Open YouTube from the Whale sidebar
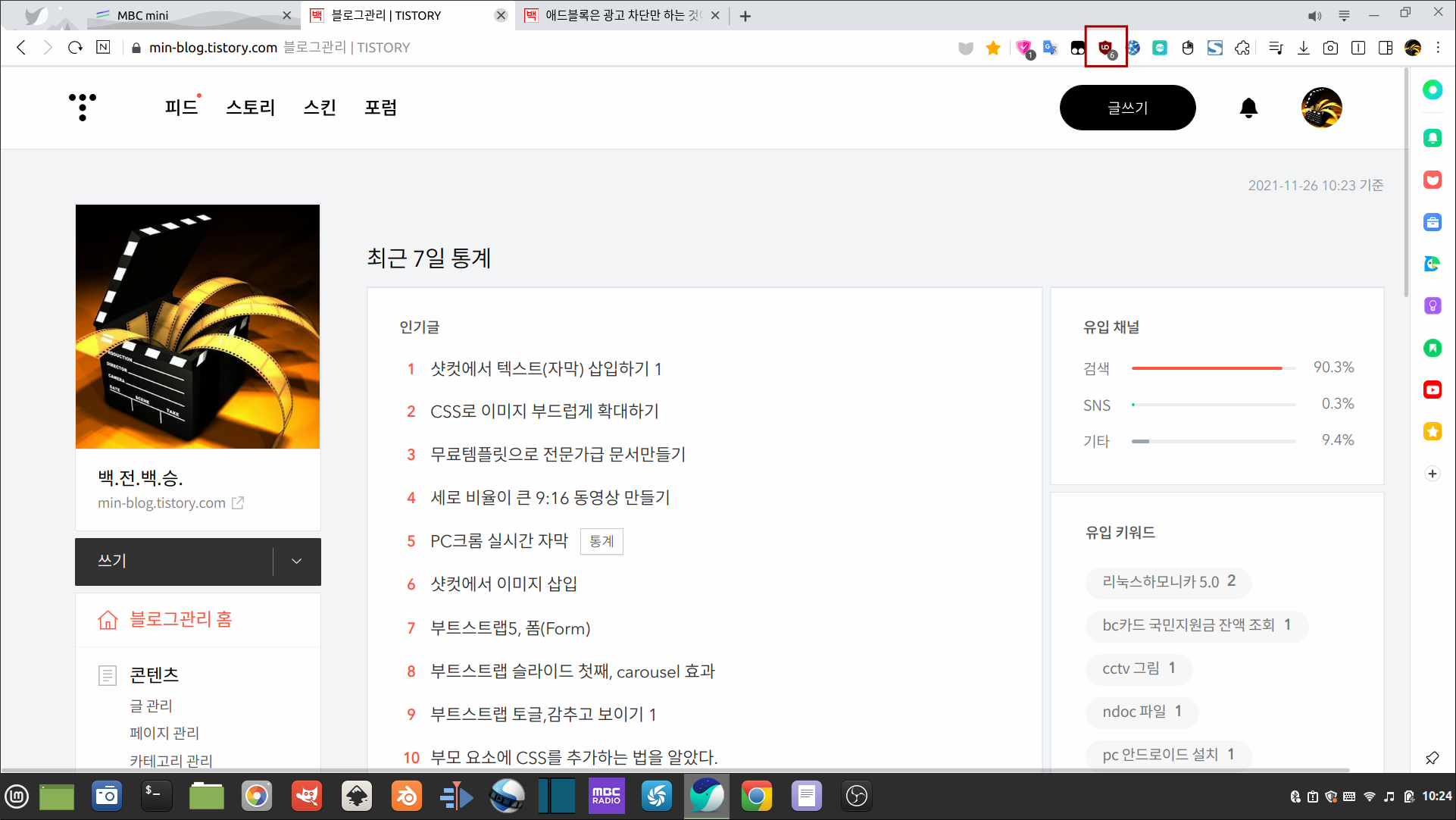 click(x=1433, y=390)
